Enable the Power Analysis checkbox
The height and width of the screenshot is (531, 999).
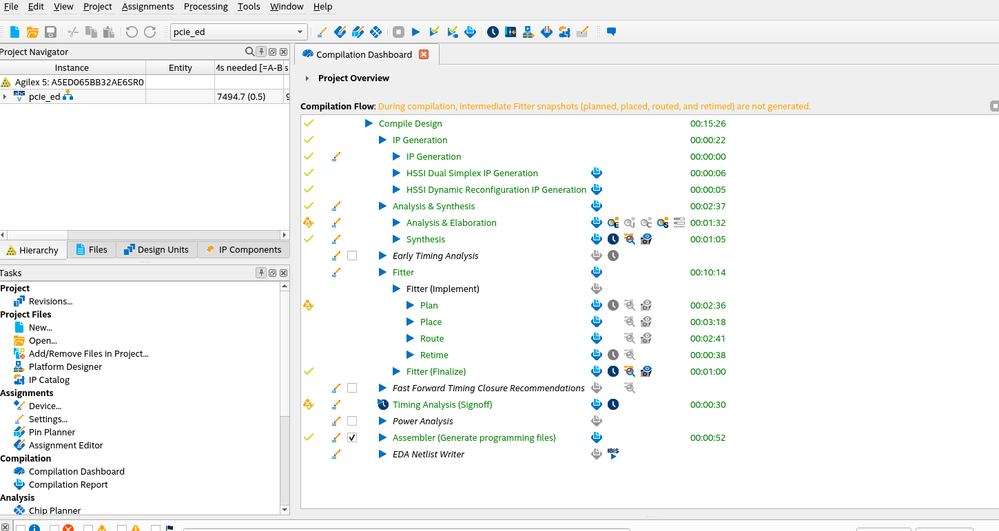[x=352, y=421]
